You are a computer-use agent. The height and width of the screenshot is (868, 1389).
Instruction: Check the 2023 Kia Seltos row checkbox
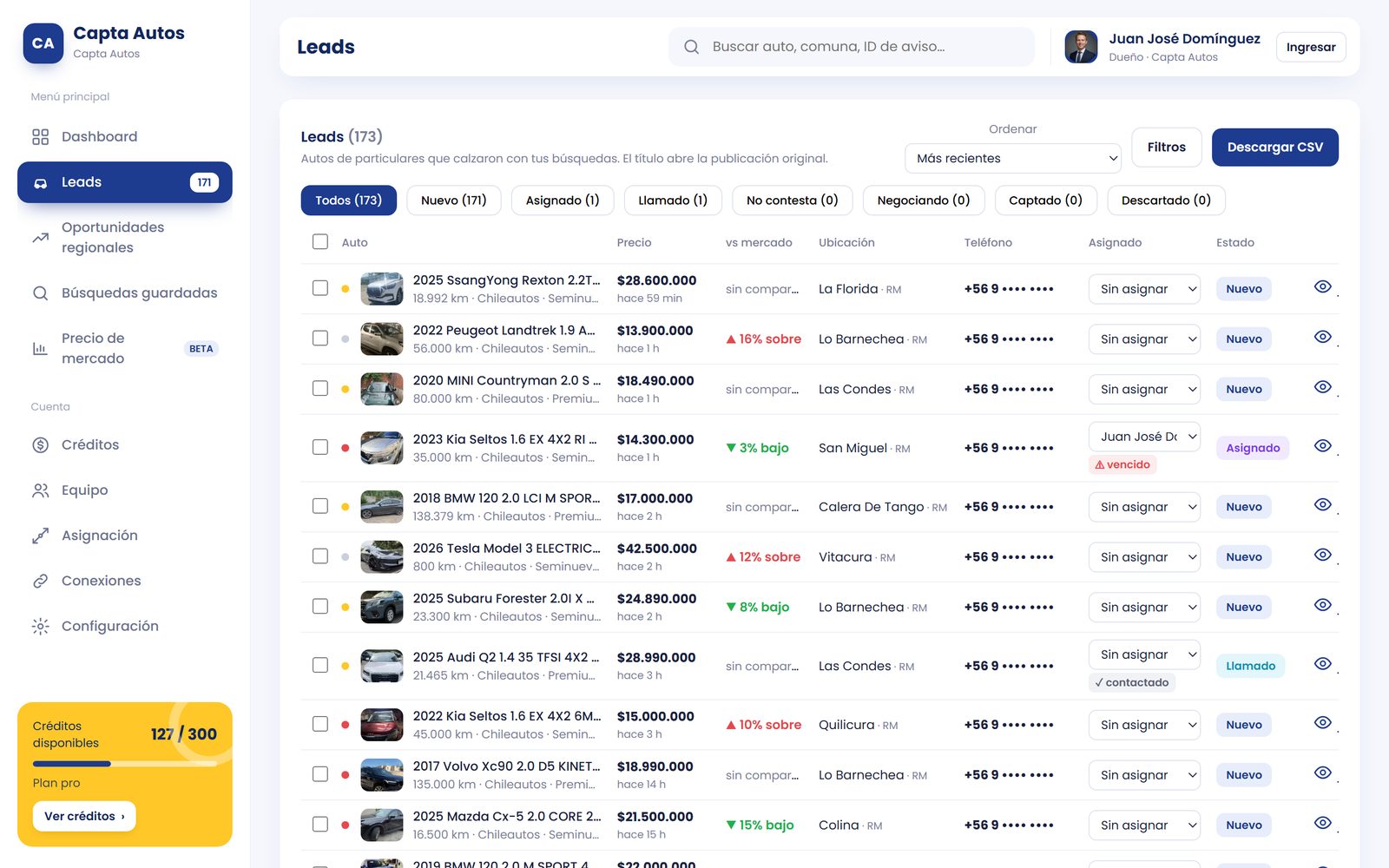320,447
